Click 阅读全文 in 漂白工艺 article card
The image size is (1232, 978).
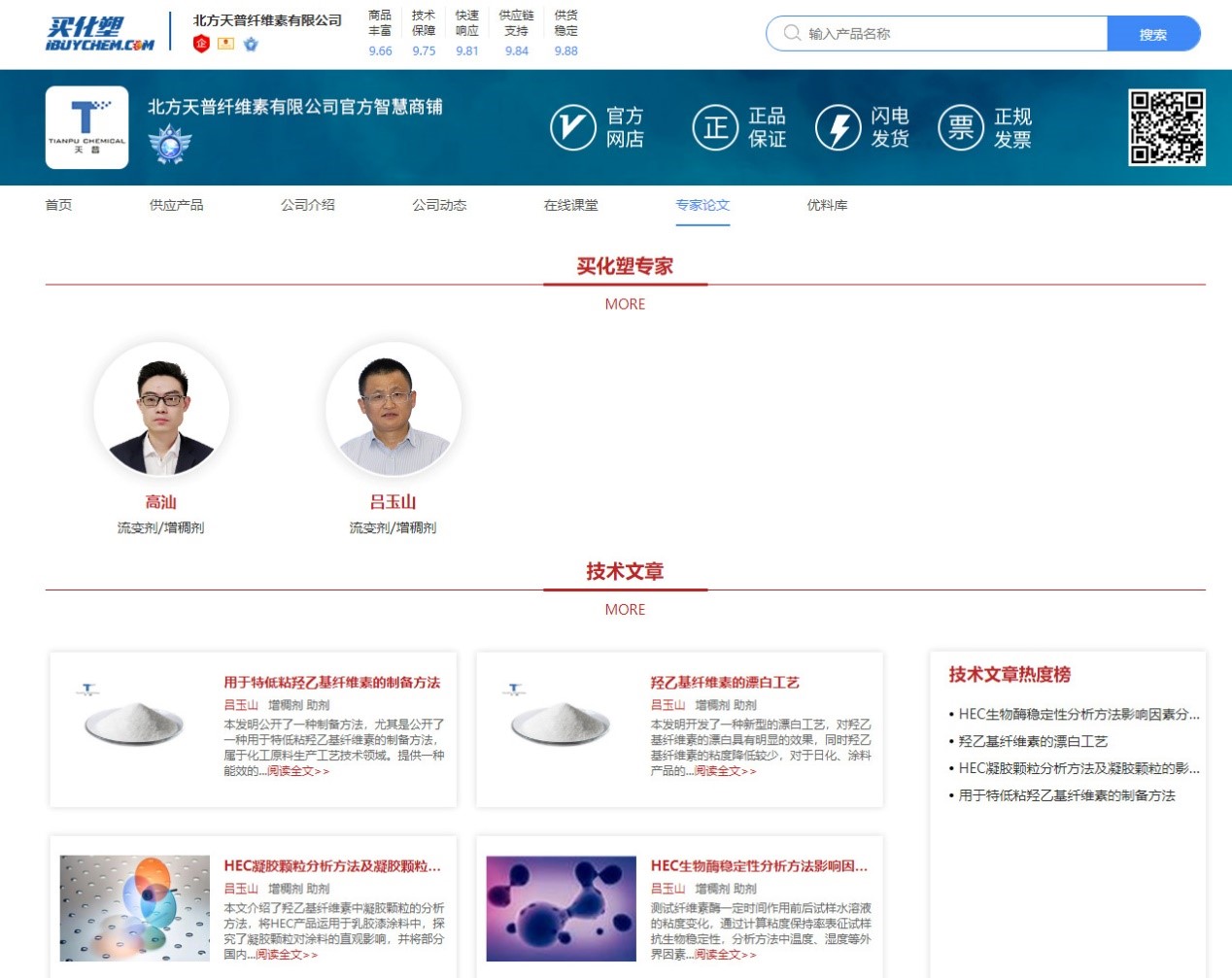pyautogui.click(x=725, y=771)
